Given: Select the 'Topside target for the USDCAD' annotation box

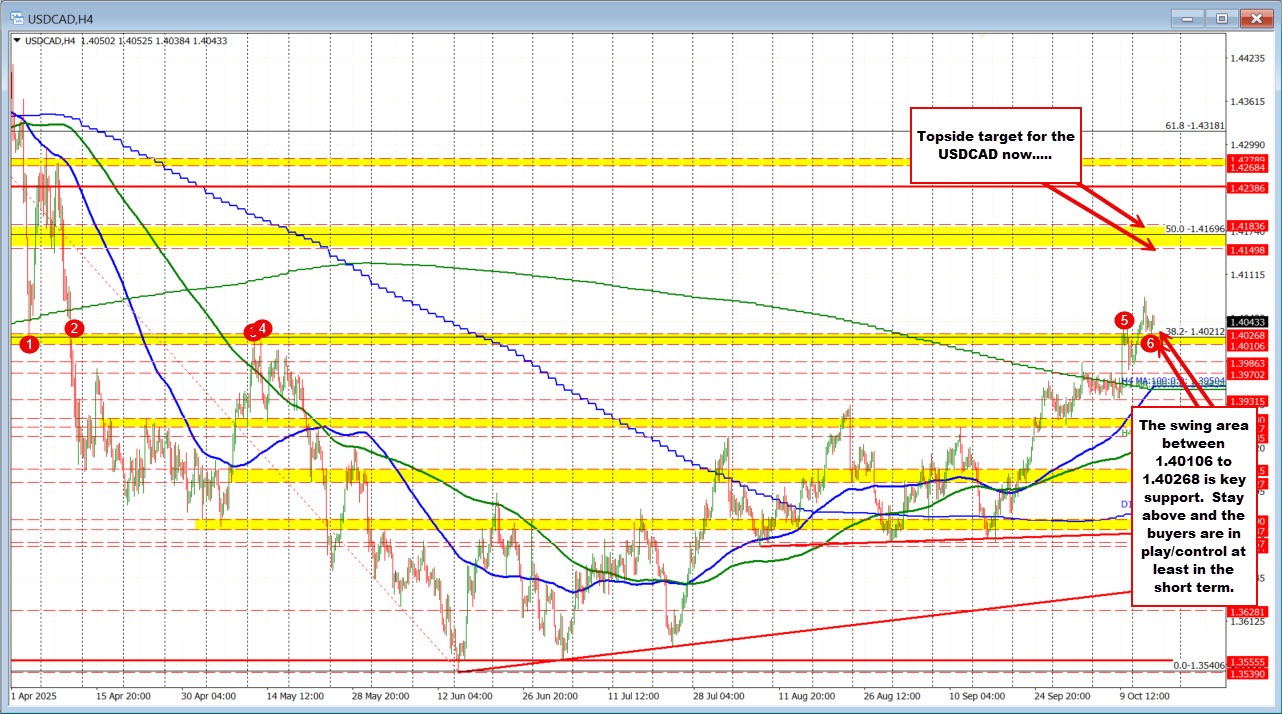Looking at the screenshot, I should [x=995, y=145].
